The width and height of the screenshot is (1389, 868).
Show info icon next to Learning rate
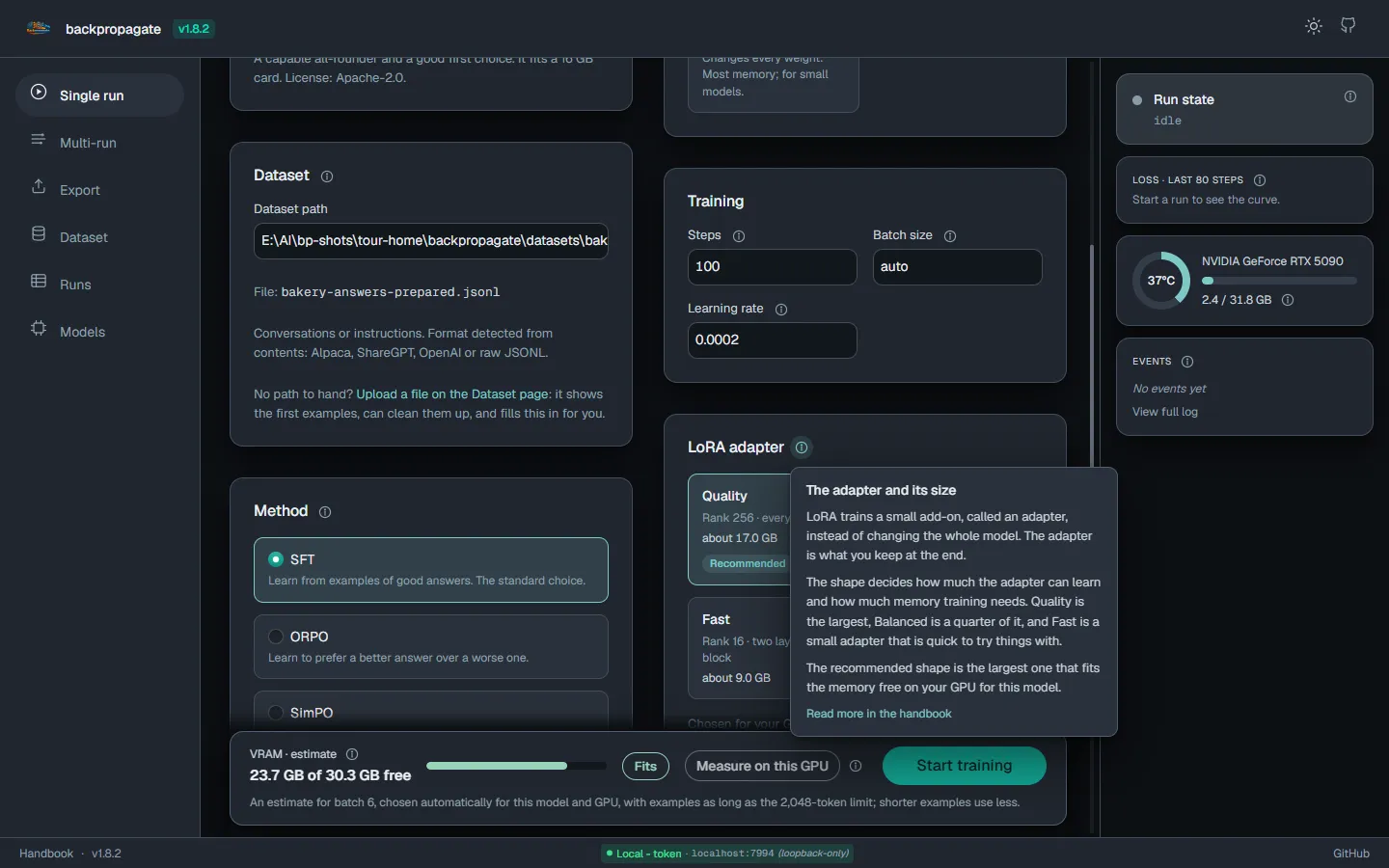(781, 310)
